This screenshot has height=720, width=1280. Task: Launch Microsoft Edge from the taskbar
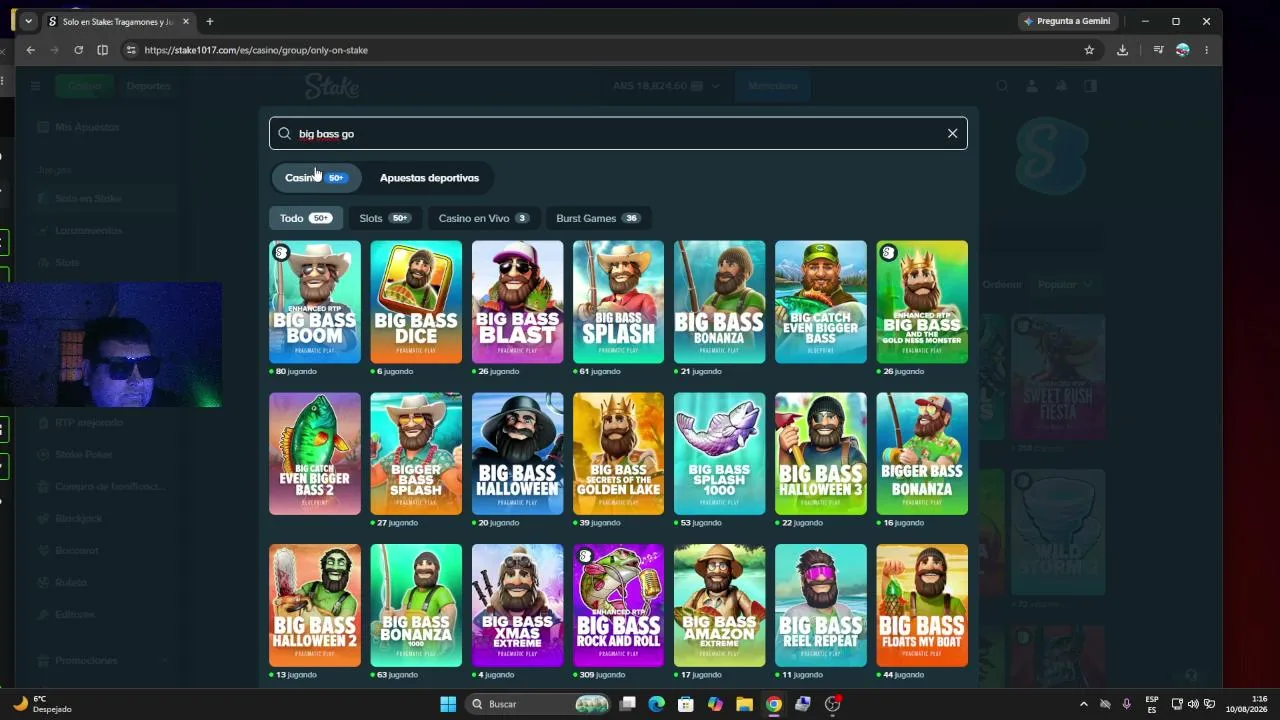(657, 704)
